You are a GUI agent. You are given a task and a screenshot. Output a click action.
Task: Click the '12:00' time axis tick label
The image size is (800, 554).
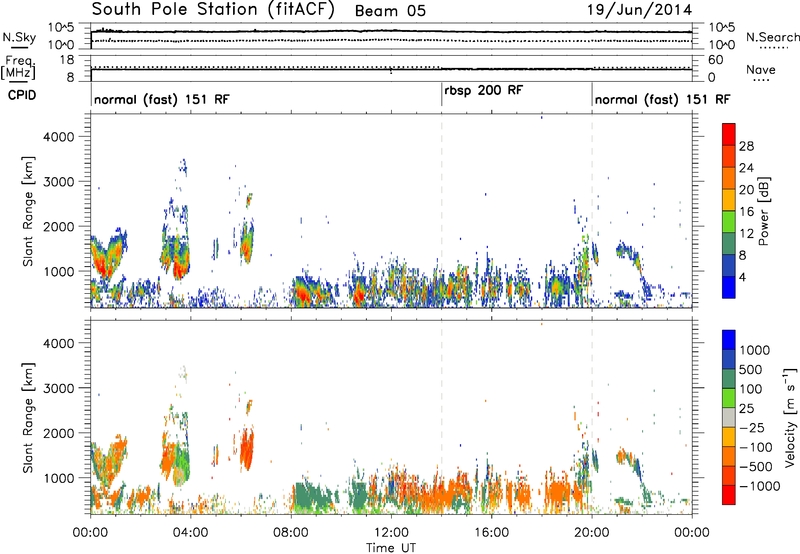coord(391,533)
